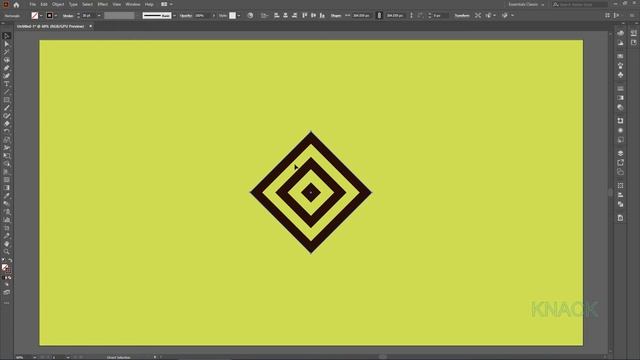The image size is (640, 360).
Task: Click the Shape label link
Action: (x=336, y=16)
